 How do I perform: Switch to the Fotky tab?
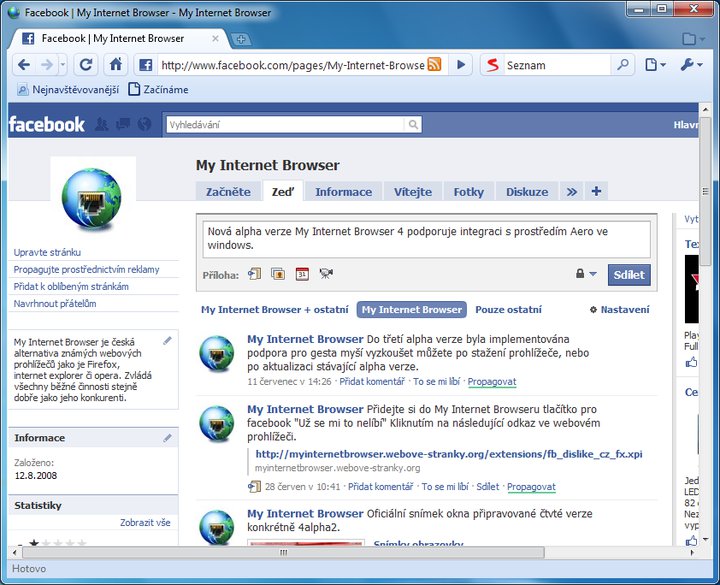468,191
